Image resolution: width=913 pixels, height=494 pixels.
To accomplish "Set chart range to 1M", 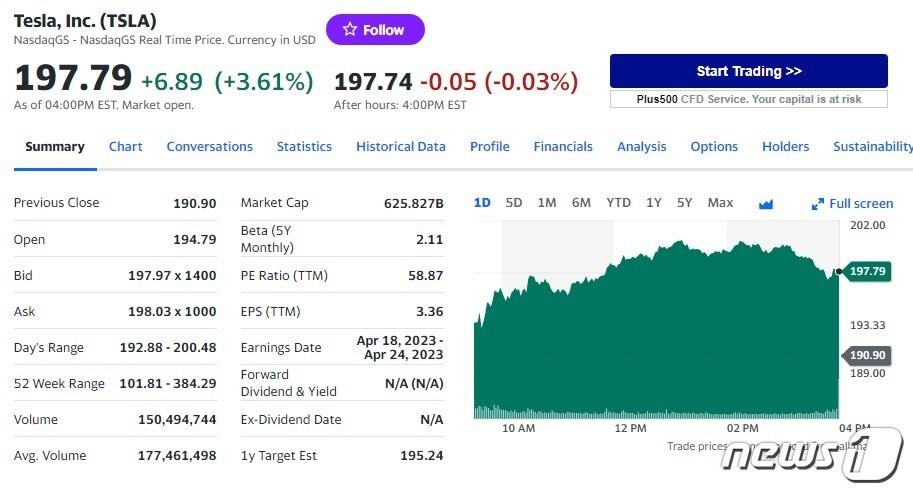I will click(547, 203).
